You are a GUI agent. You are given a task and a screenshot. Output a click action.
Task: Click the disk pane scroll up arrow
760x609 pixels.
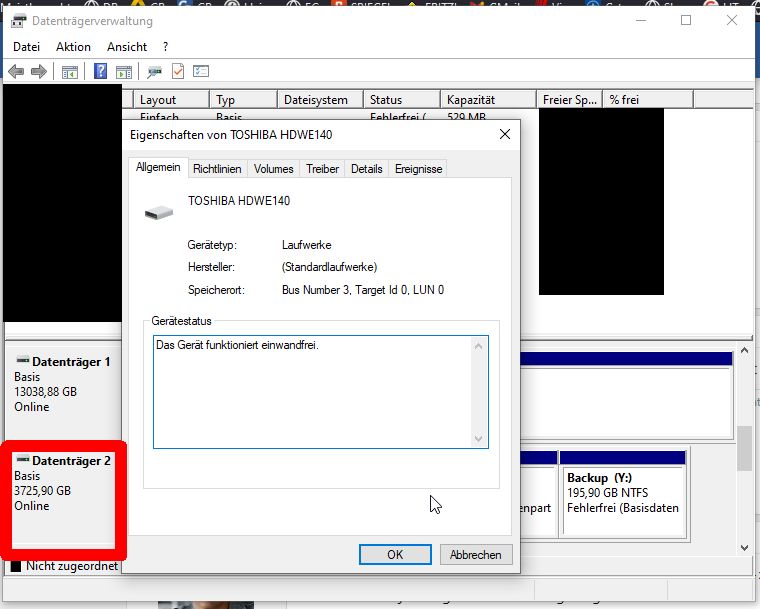(744, 350)
